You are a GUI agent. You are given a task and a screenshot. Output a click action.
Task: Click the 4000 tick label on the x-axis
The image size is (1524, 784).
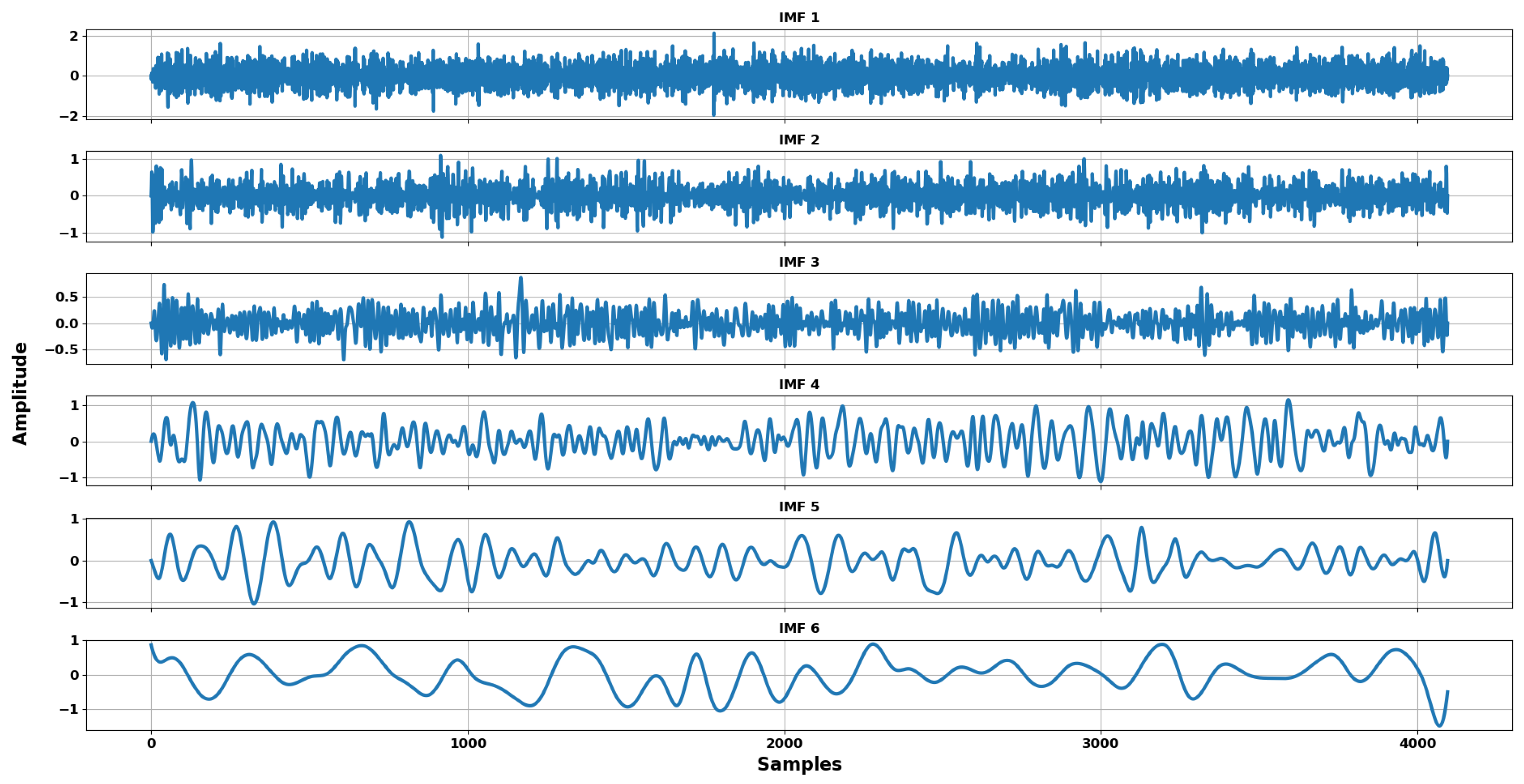(1417, 743)
